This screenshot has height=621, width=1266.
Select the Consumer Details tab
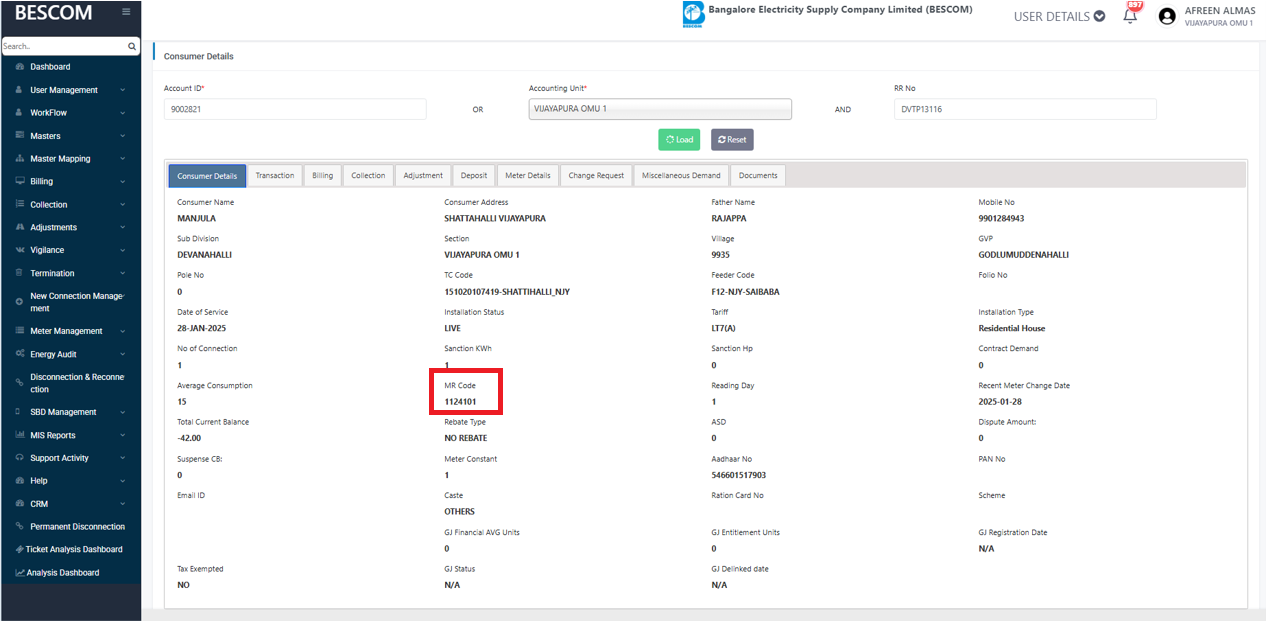click(207, 176)
